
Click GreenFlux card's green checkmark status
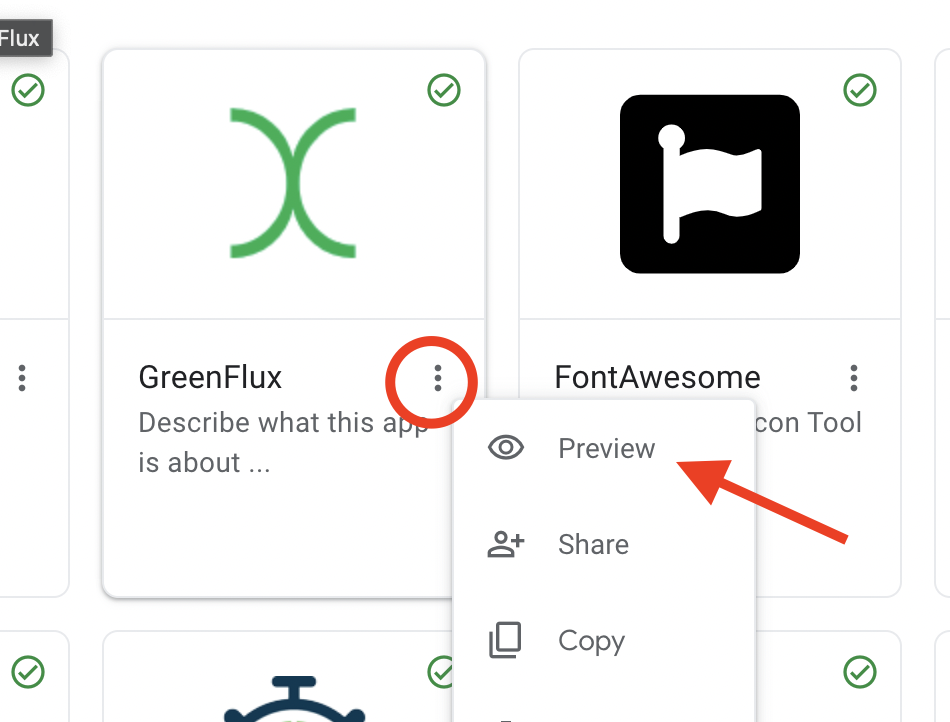click(444, 90)
